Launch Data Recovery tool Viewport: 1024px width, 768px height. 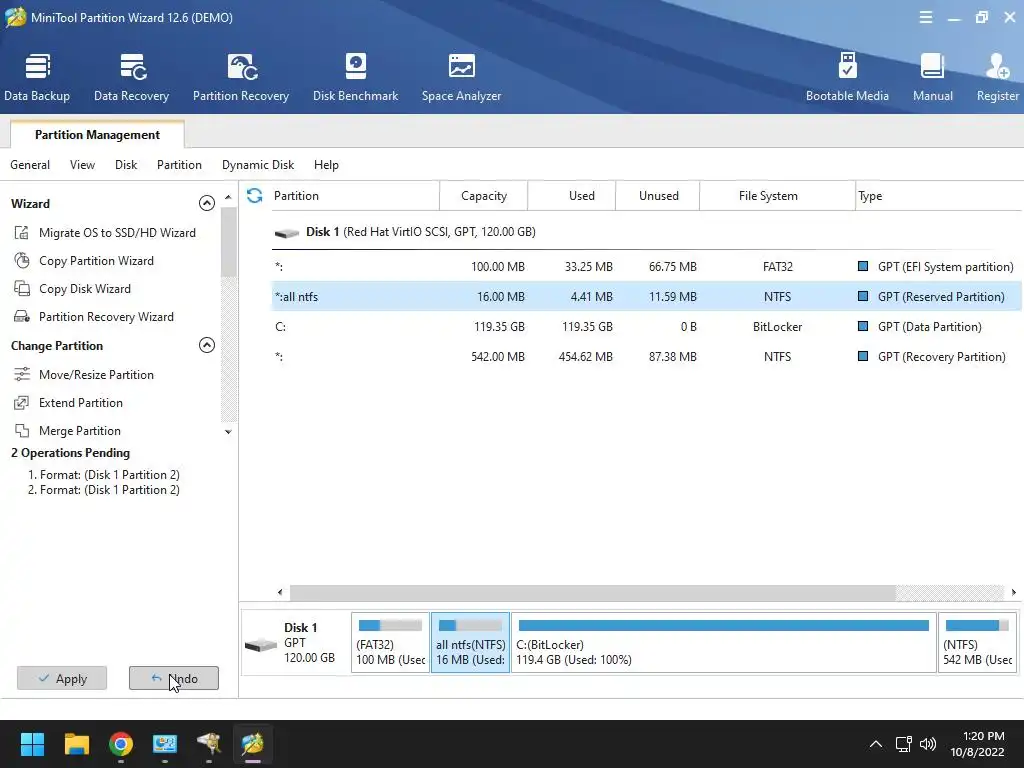[x=131, y=78]
